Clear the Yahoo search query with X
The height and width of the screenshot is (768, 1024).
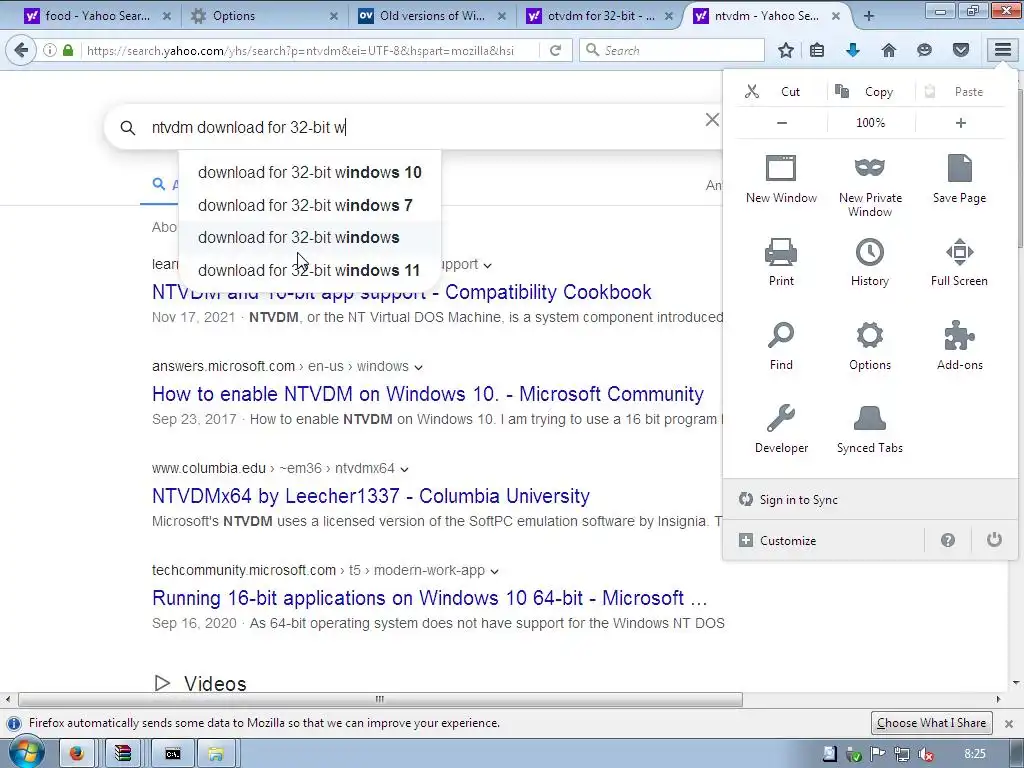coord(712,120)
